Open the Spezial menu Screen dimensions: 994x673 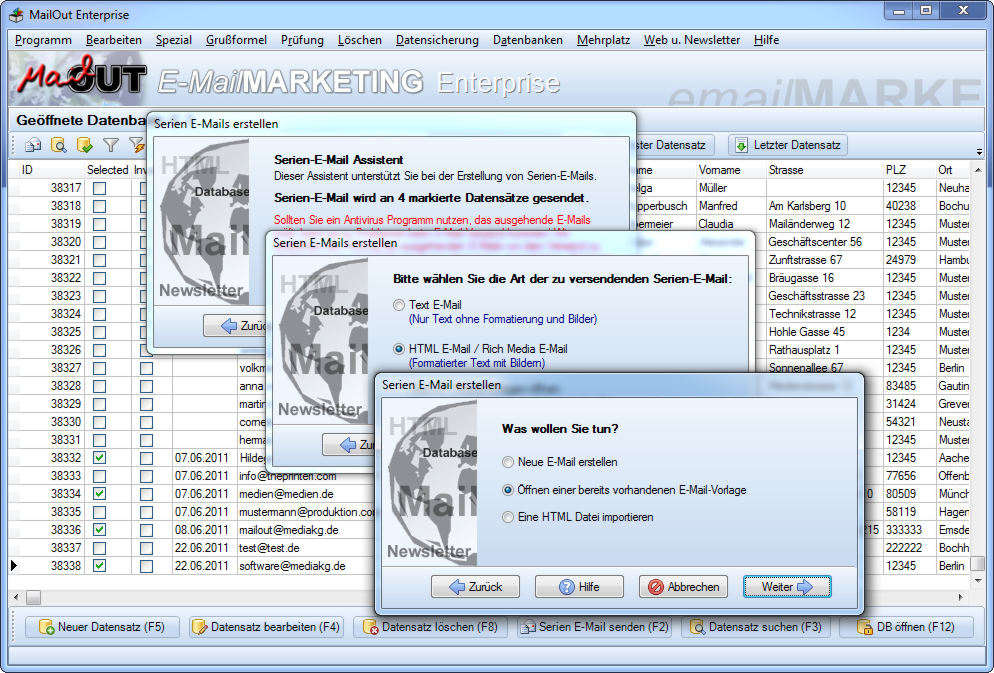(174, 40)
